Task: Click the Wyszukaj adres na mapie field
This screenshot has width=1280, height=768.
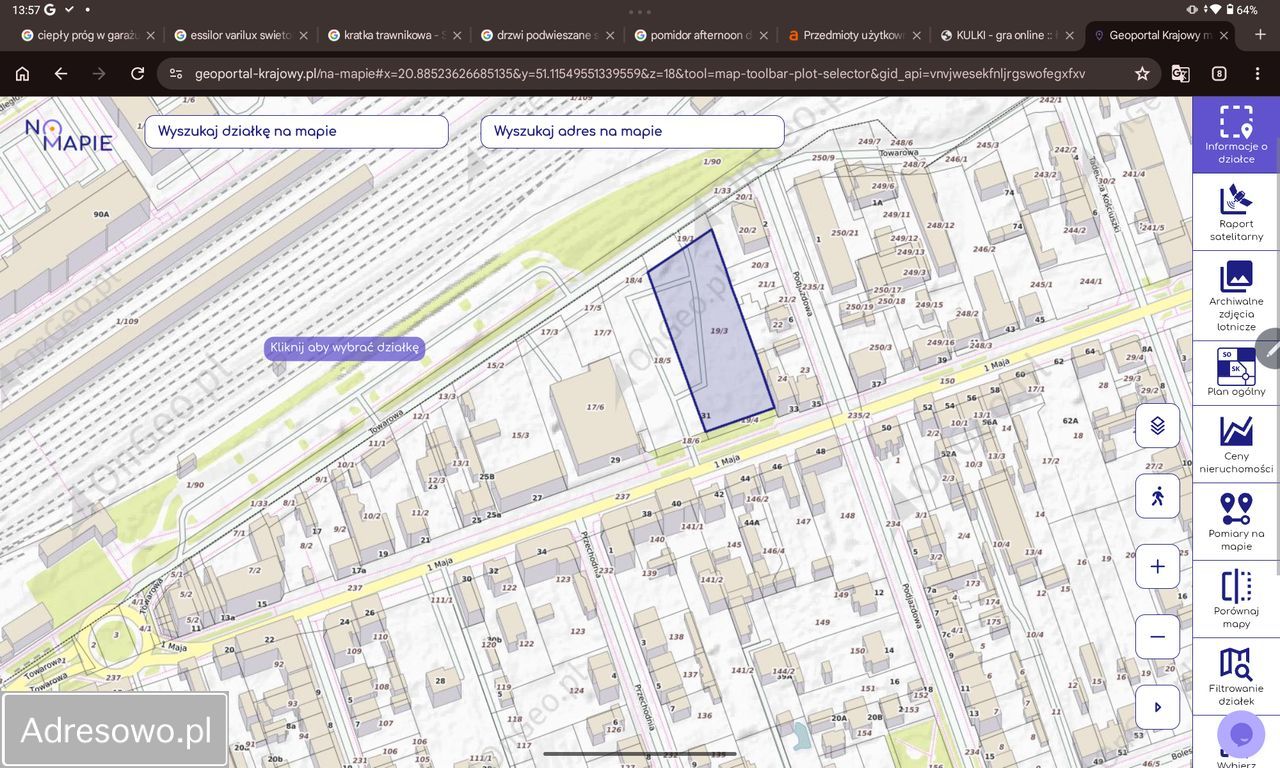Action: coord(632,132)
